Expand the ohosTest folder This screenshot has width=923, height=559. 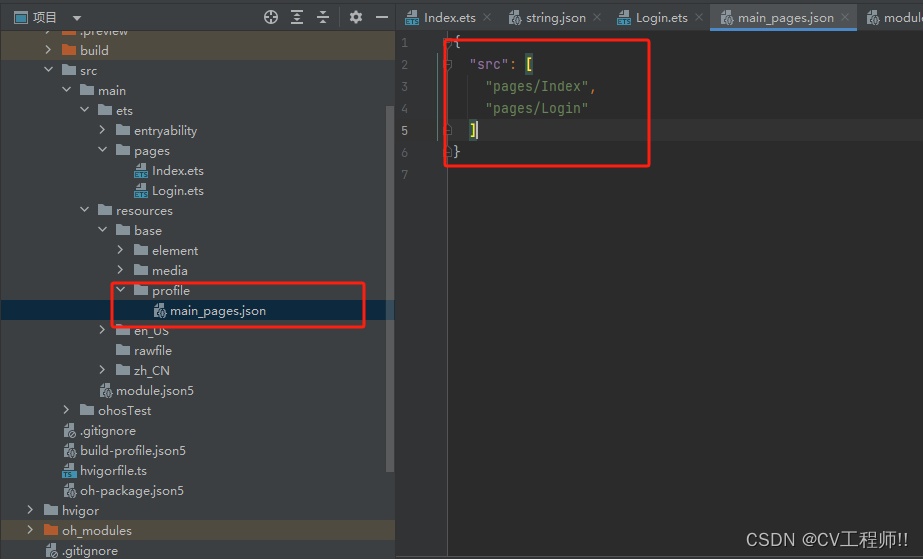[x=67, y=410]
